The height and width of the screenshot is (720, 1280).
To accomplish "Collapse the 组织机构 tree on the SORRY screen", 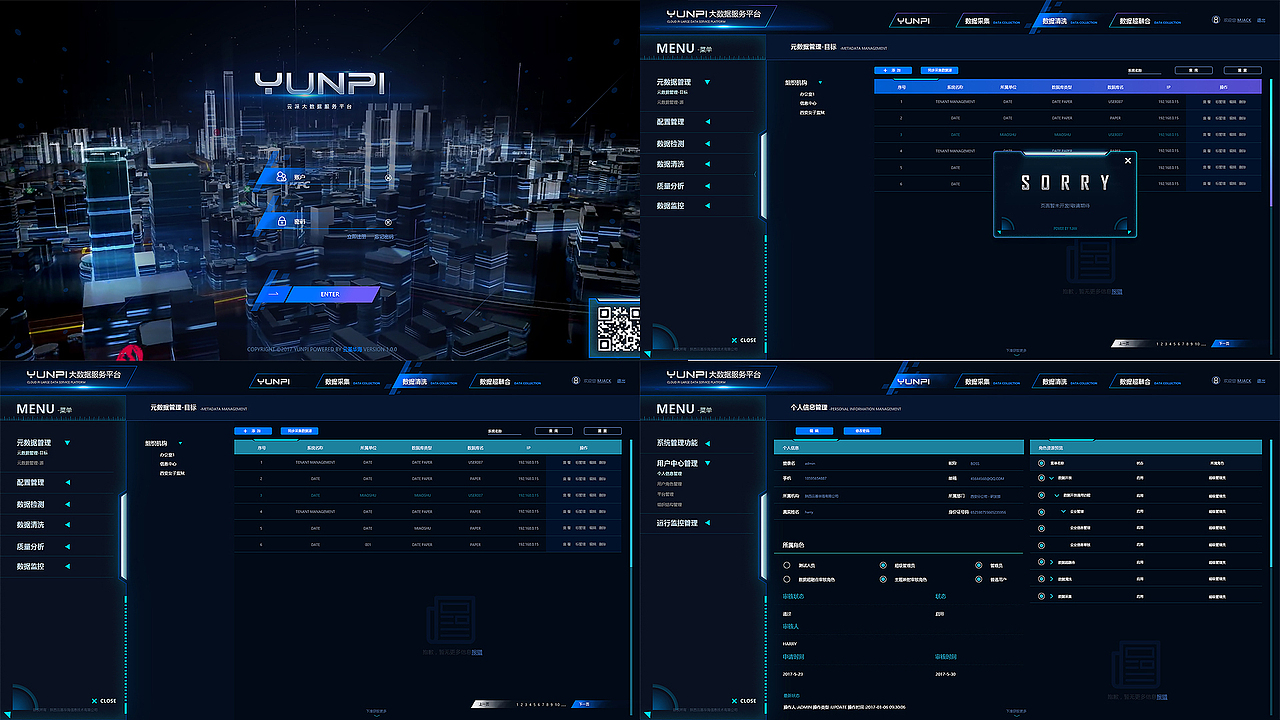I will [x=820, y=83].
